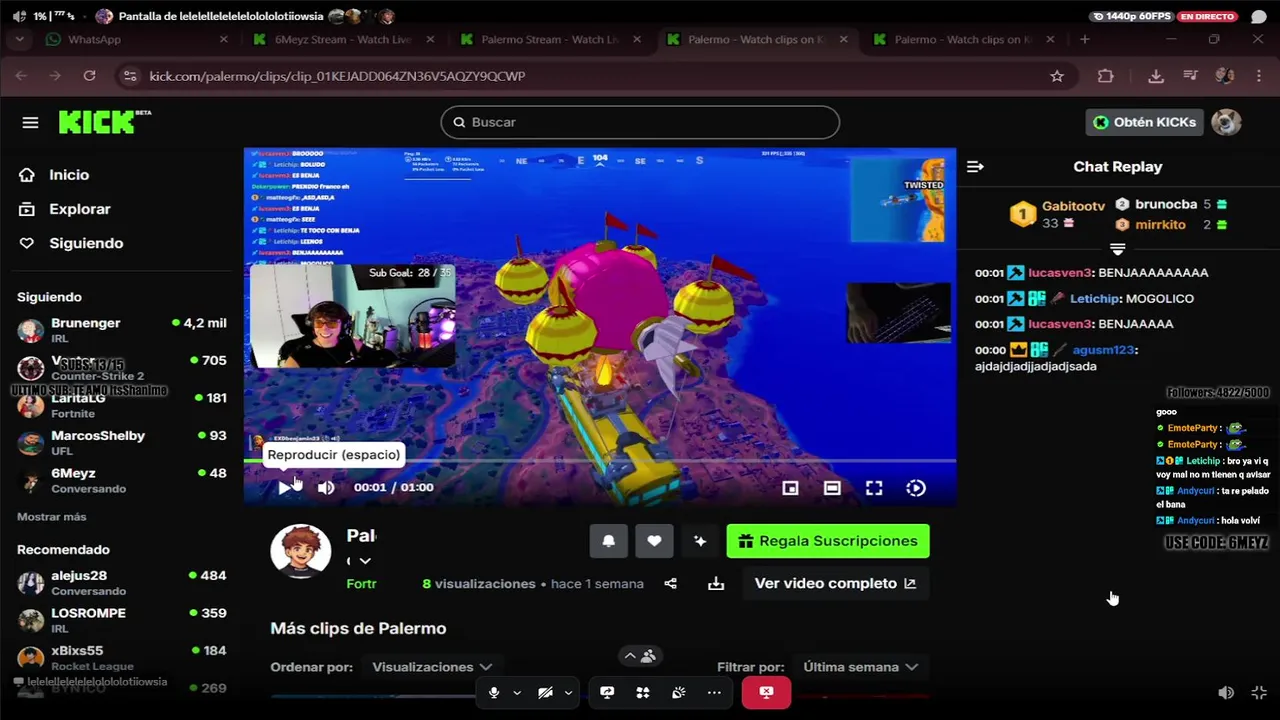Screen dimensions: 1280x720
Task: Open the Inicio home page
Action: 67,175
